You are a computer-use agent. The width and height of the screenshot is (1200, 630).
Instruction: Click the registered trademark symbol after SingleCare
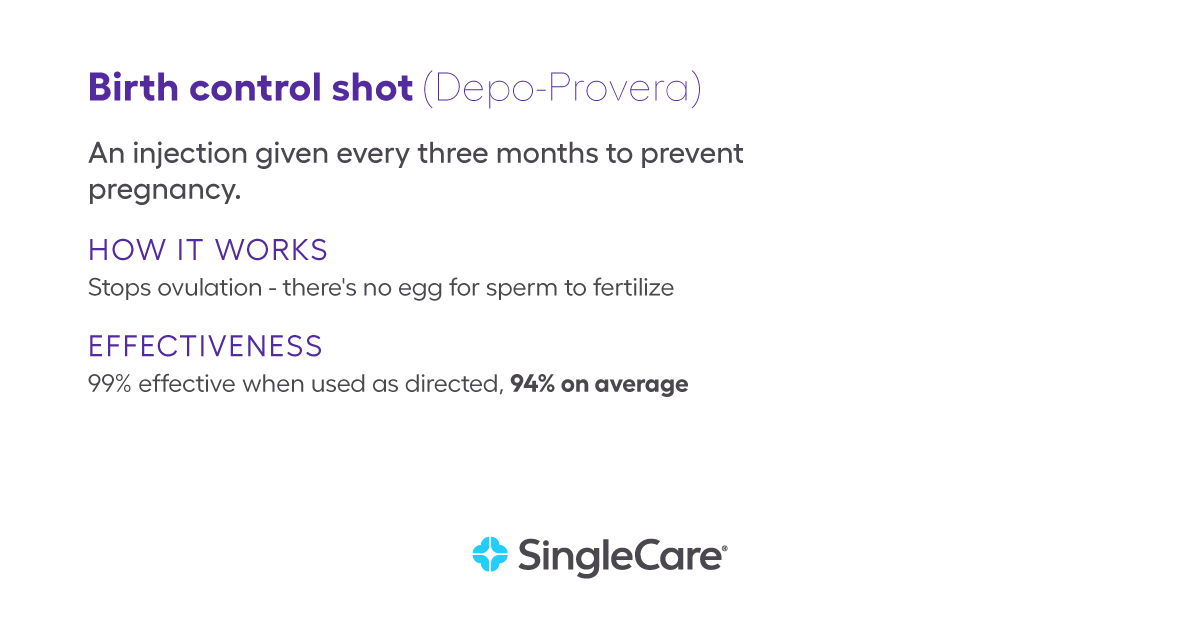click(724, 548)
